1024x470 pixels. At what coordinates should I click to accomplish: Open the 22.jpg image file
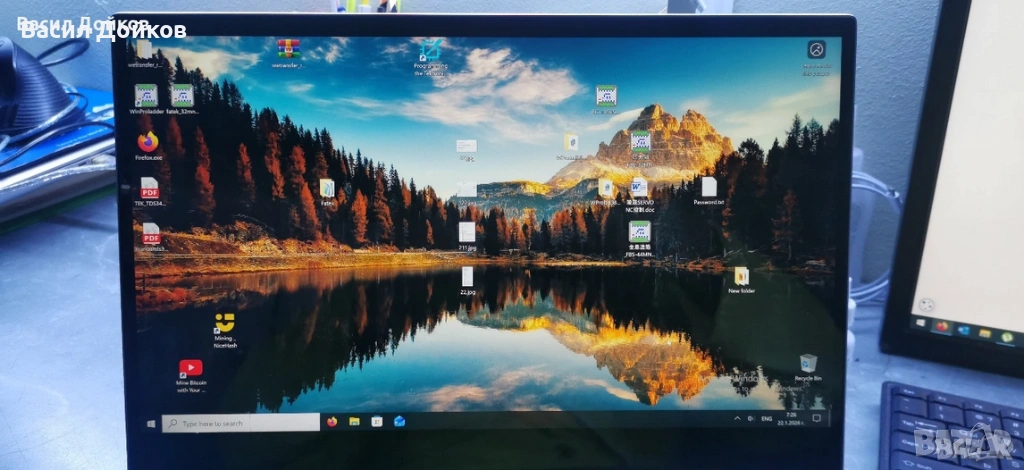[467, 277]
